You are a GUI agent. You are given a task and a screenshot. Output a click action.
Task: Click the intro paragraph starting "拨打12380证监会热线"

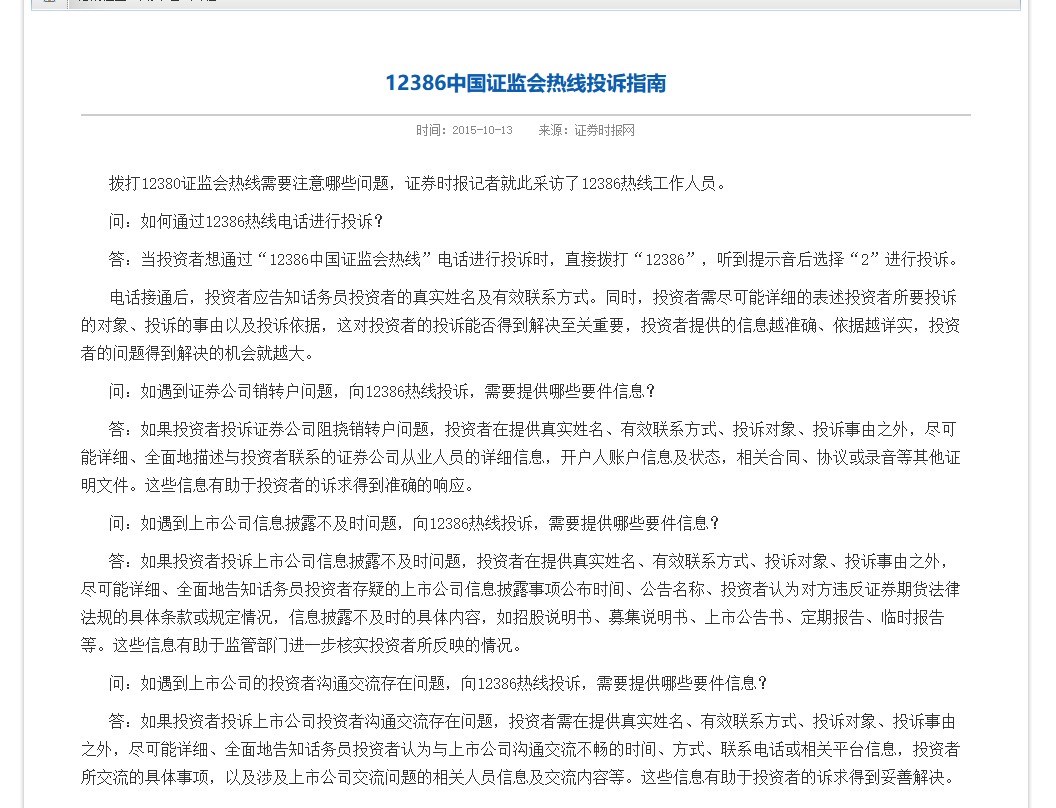[418, 183]
